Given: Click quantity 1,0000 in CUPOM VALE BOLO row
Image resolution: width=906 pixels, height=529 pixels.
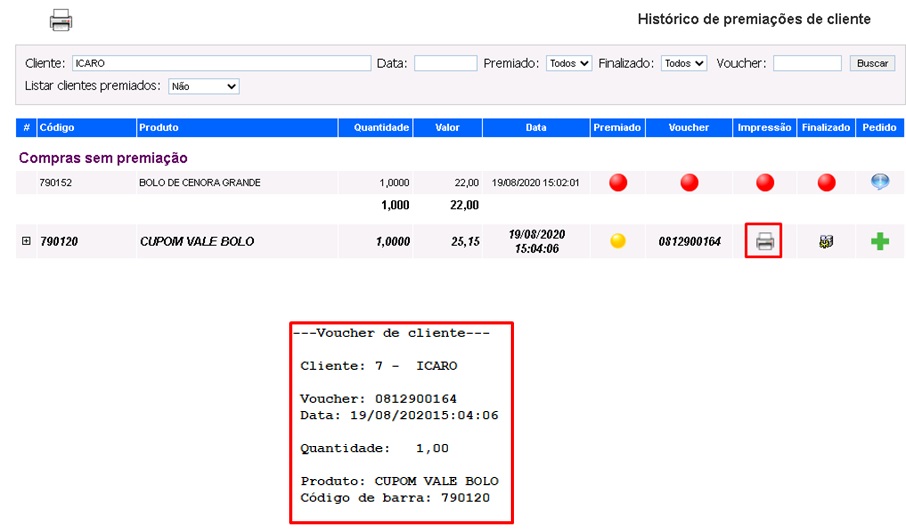Looking at the screenshot, I should (x=393, y=241).
